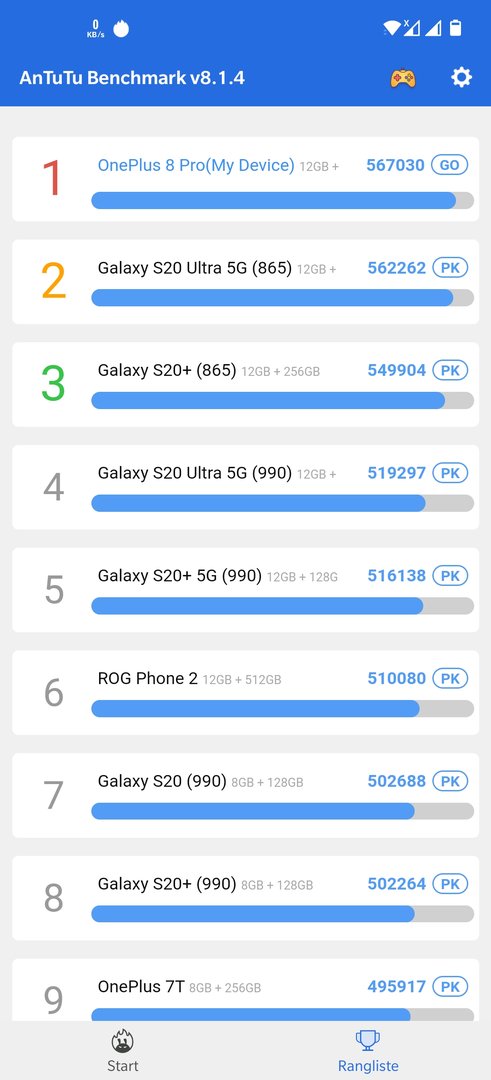Tap the Start flame mascot icon
Screen dimensions: 491x1080
tap(123, 1040)
